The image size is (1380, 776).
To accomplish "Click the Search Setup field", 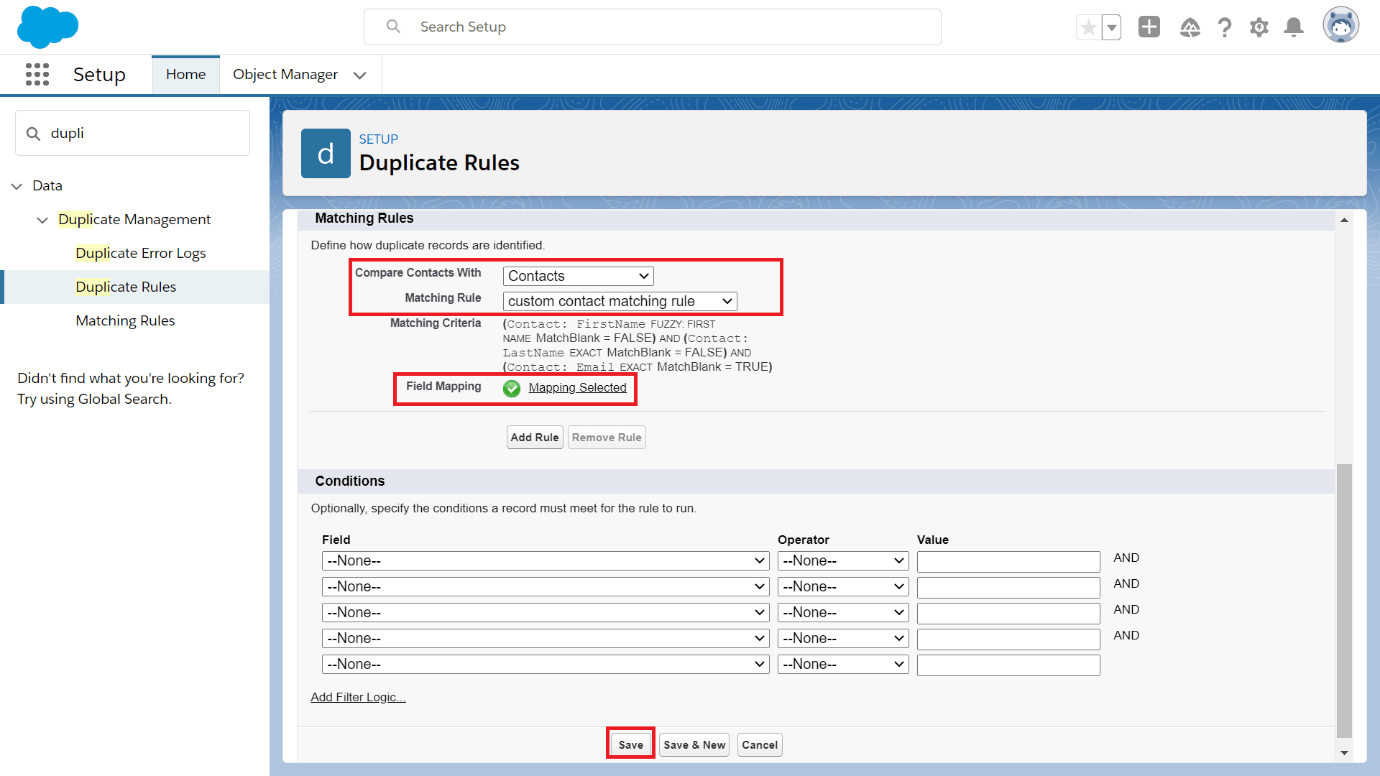I will [652, 27].
